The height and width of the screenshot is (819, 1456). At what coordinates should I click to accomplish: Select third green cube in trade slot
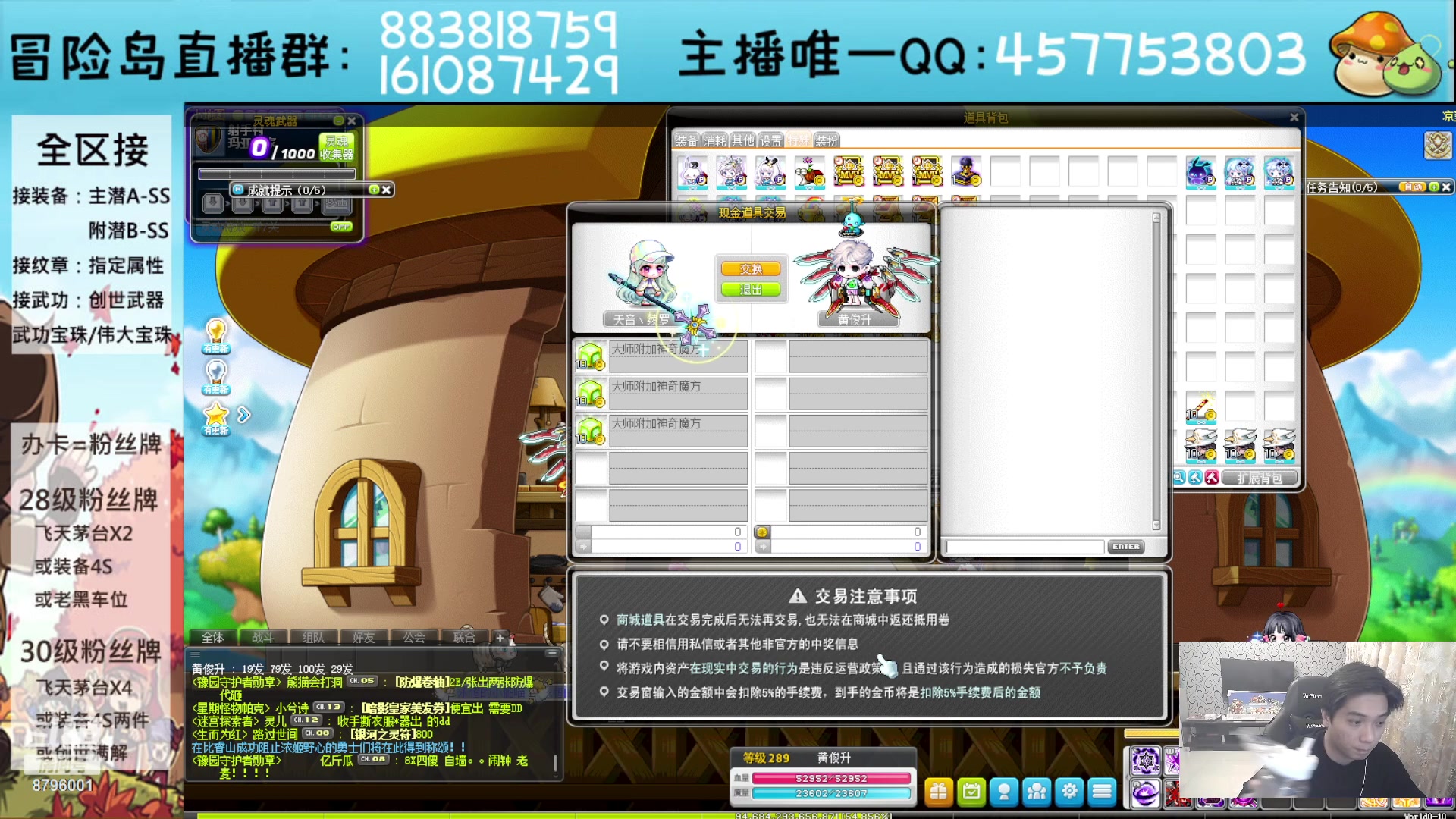(590, 431)
